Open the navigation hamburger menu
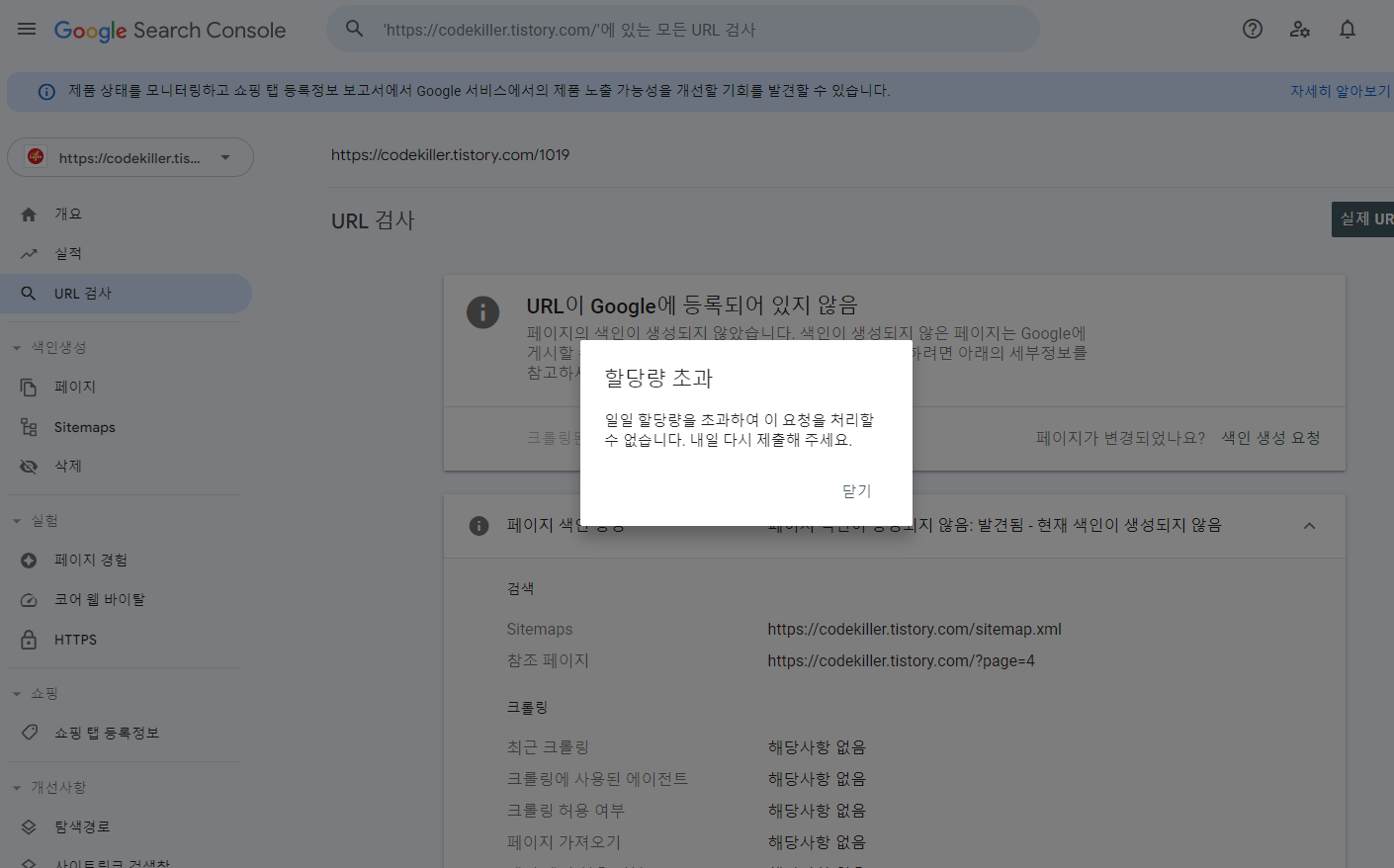This screenshot has width=1394, height=868. [26, 28]
